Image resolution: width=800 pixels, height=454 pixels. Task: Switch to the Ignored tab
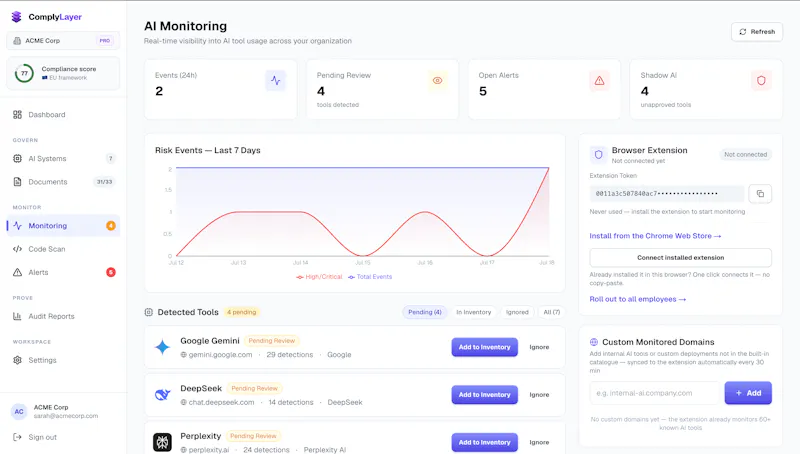(517, 312)
